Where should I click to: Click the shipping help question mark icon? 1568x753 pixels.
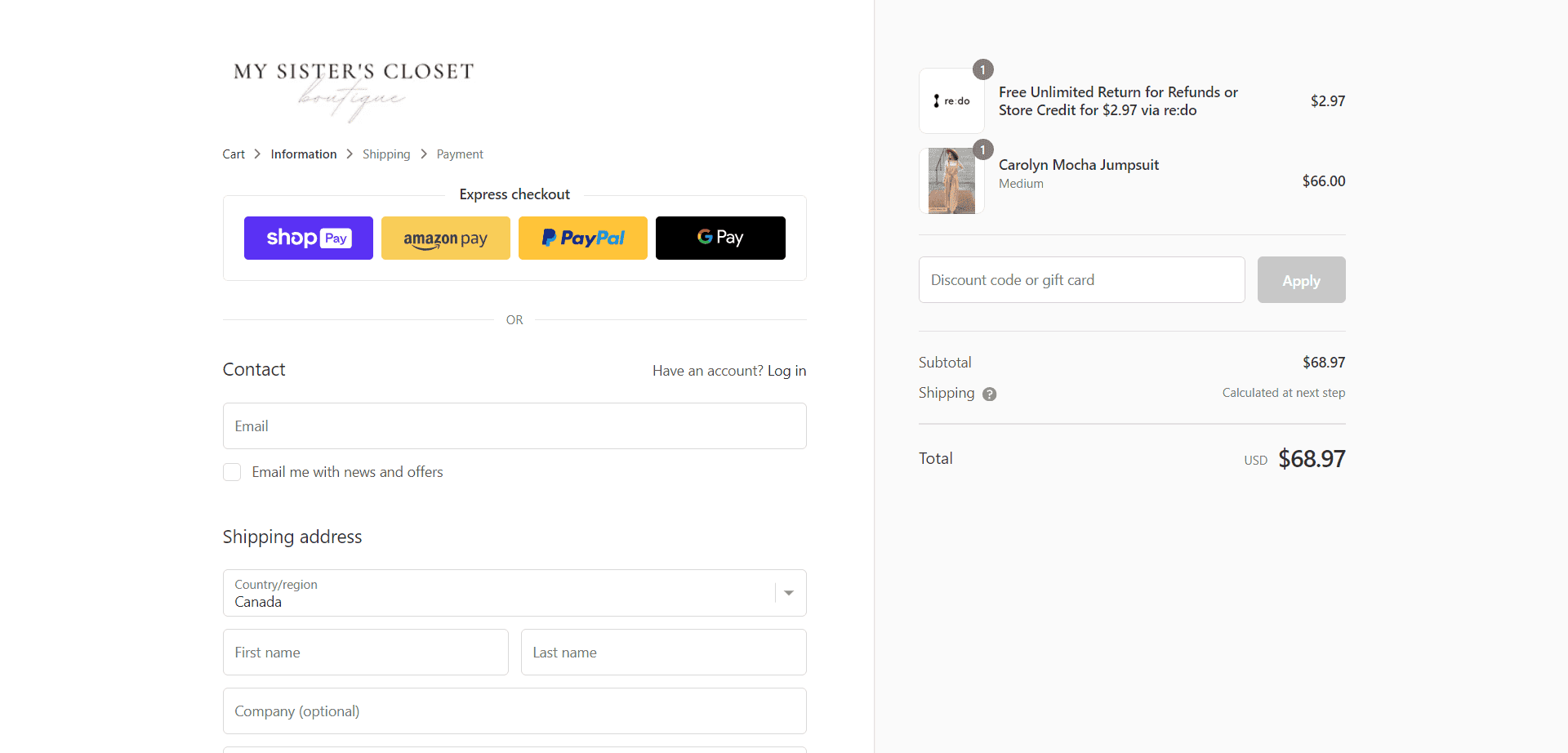(x=989, y=394)
